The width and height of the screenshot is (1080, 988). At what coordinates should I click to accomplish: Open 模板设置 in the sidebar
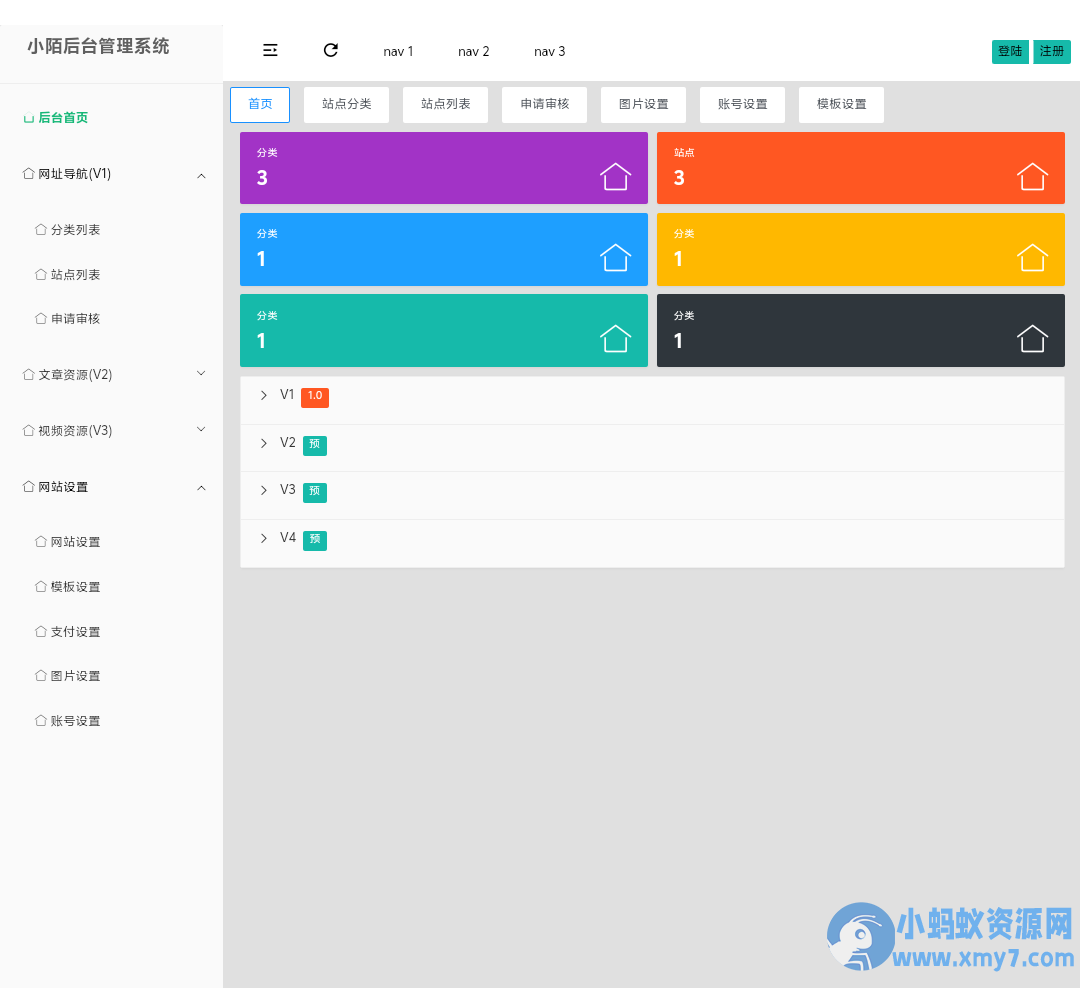(x=75, y=586)
